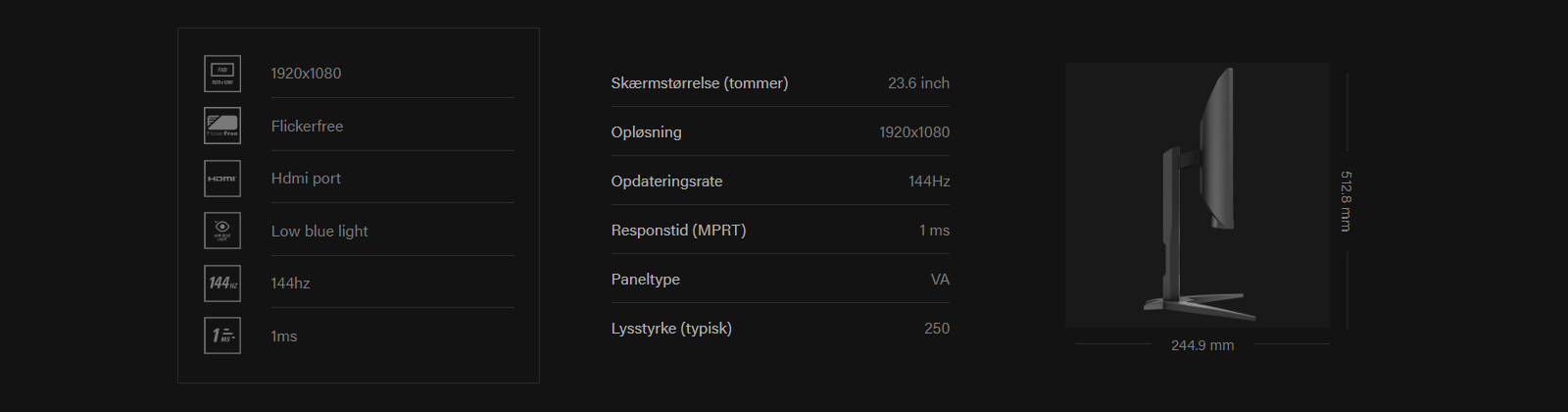Click the Opløsning specification row
This screenshot has width=1568, height=412.
(780, 131)
